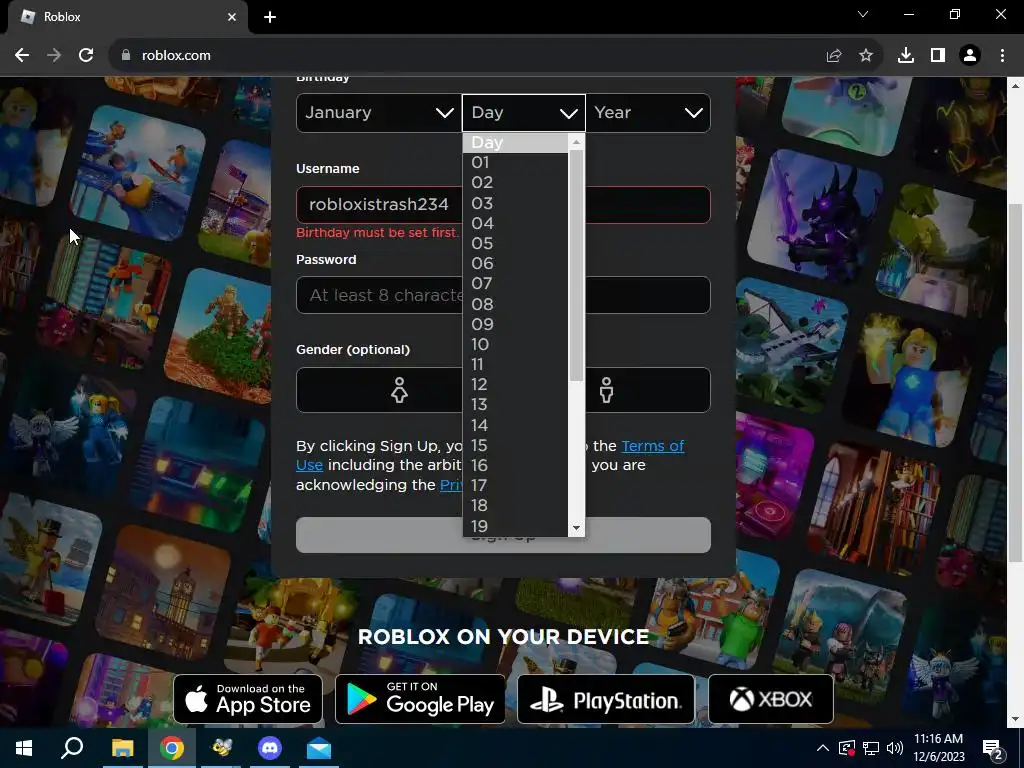The width and height of the screenshot is (1024, 768).
Task: Choose day 10 from list
Action: pyautogui.click(x=515, y=345)
